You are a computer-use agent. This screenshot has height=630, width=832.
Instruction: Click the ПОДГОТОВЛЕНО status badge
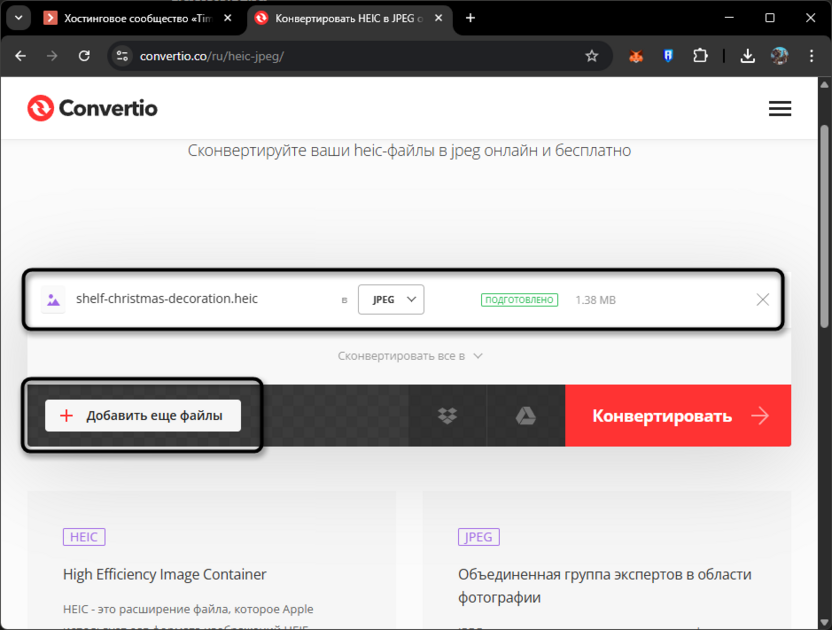tap(519, 299)
